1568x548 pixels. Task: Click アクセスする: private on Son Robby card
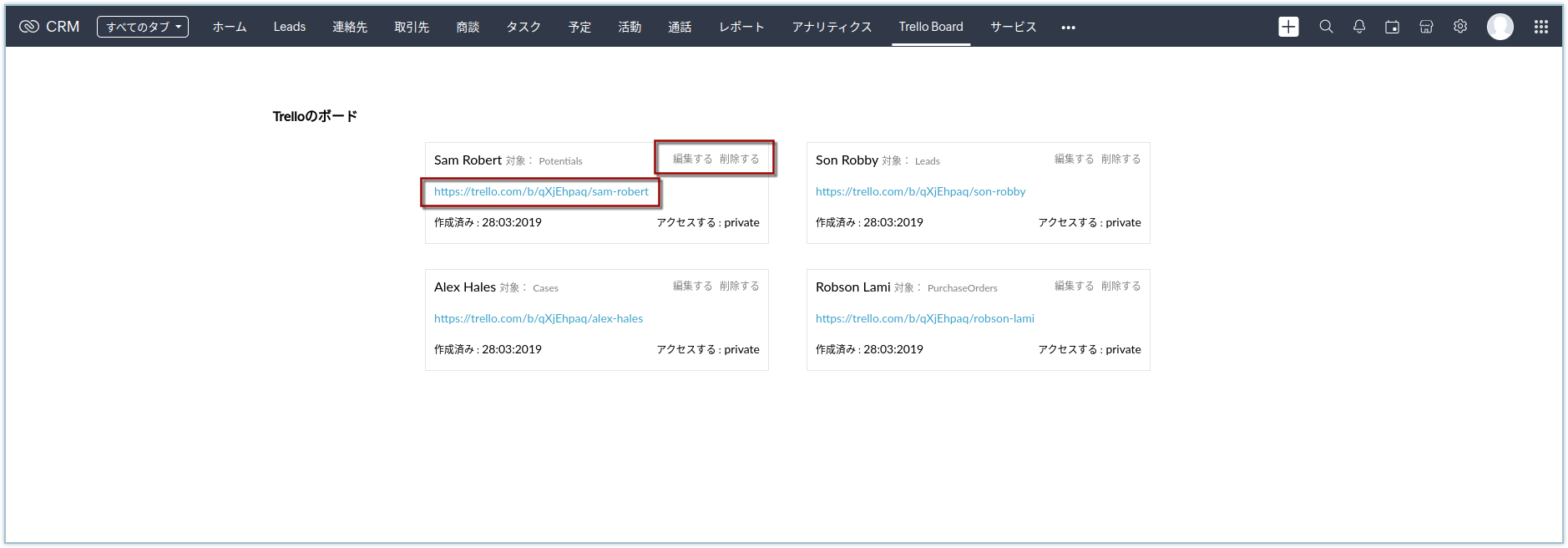click(x=1090, y=222)
